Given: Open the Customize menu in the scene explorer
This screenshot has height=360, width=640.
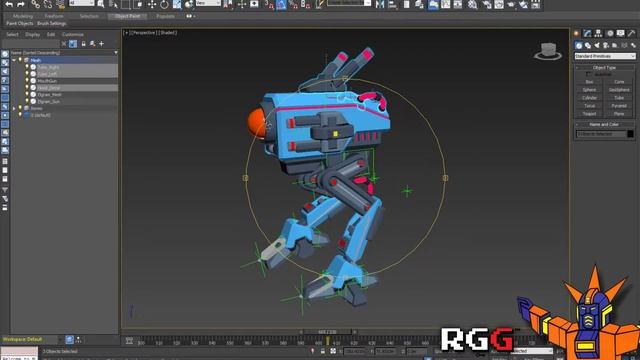Looking at the screenshot, I should [73, 35].
